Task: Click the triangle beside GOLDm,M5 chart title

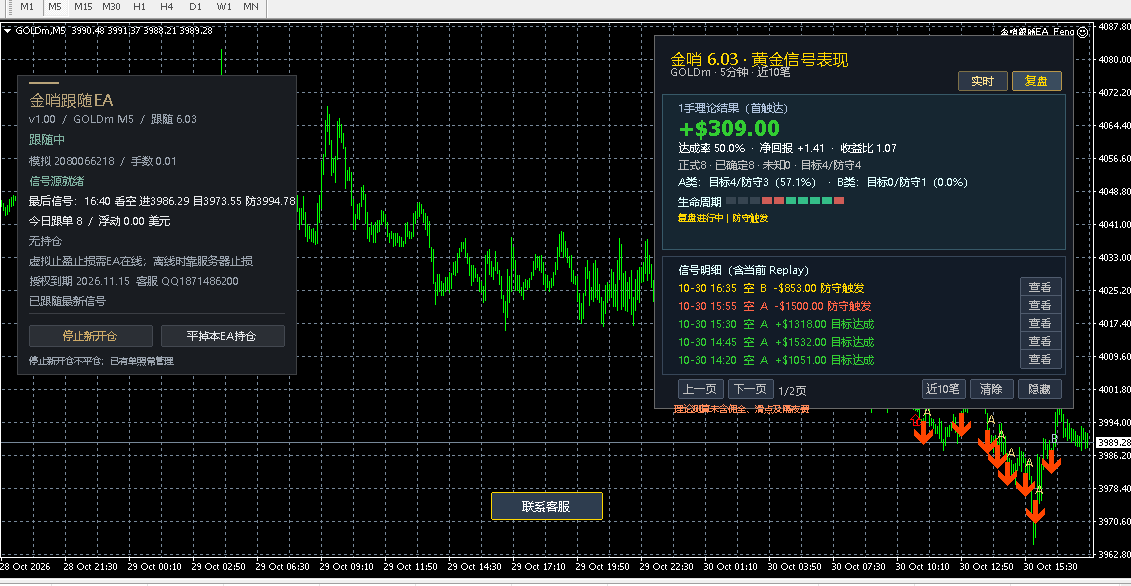Action: (x=7, y=31)
